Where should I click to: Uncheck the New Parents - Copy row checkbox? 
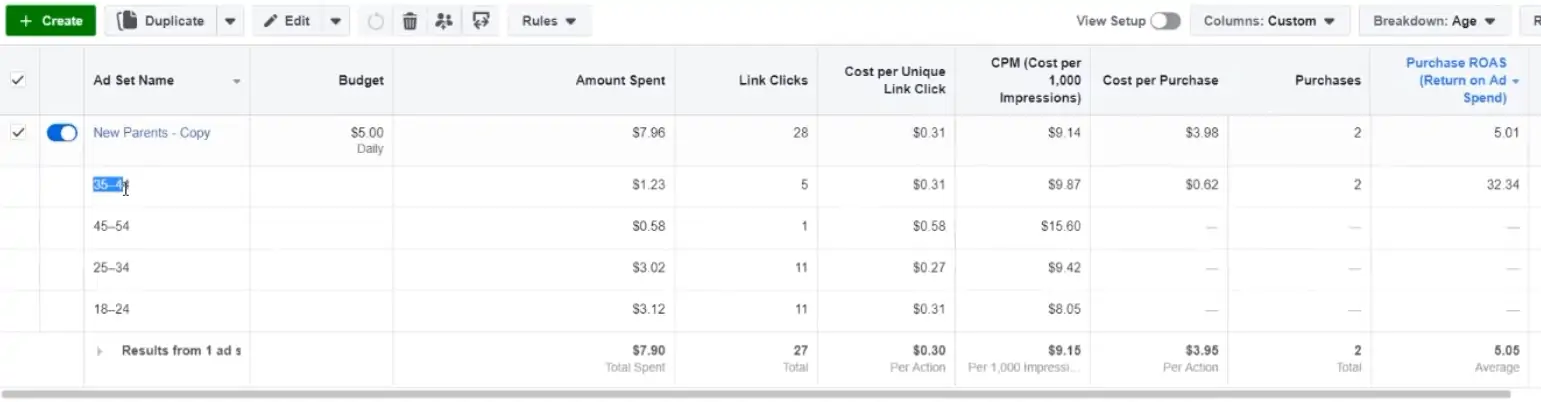point(18,133)
